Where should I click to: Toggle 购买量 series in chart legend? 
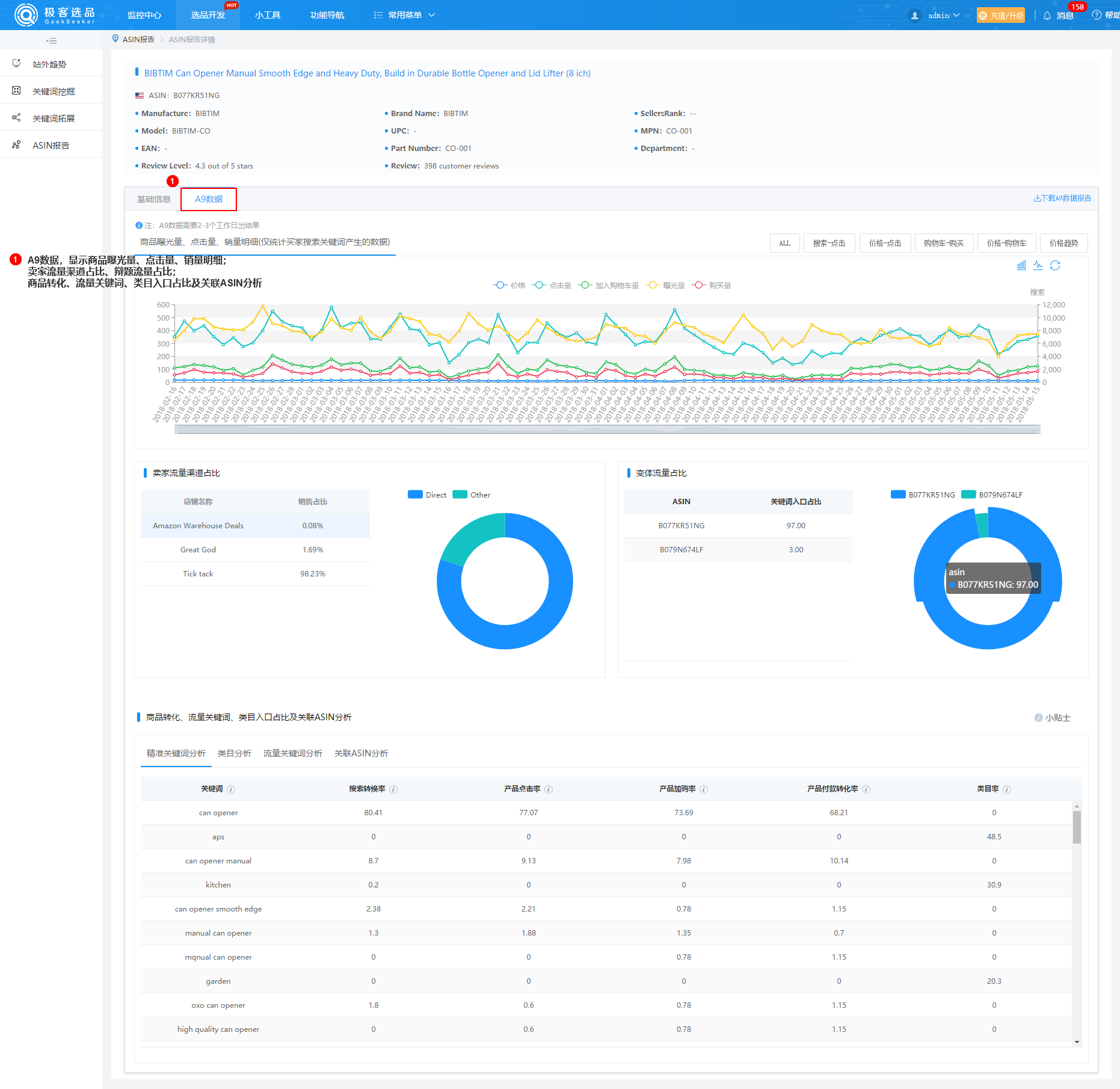tap(712, 285)
